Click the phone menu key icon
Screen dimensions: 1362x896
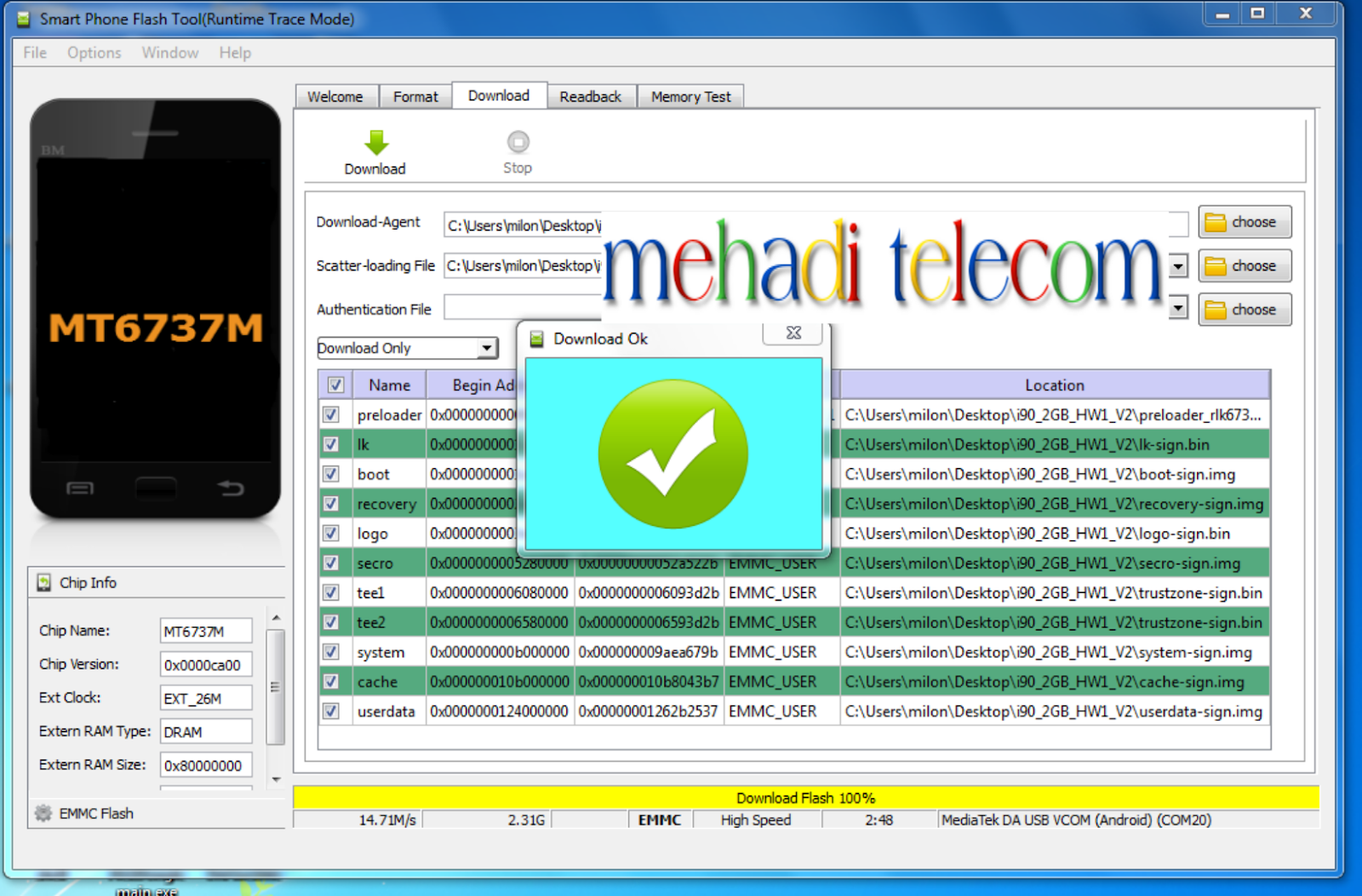click(x=80, y=488)
